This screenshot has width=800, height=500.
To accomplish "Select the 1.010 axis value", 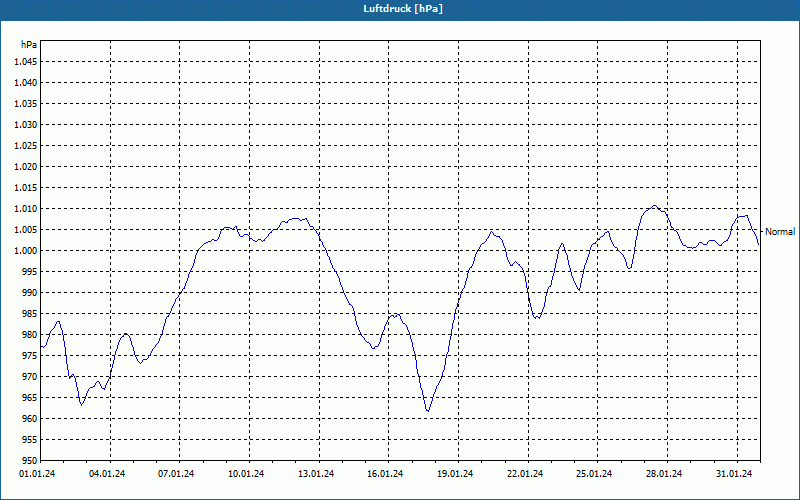I will coord(25,209).
